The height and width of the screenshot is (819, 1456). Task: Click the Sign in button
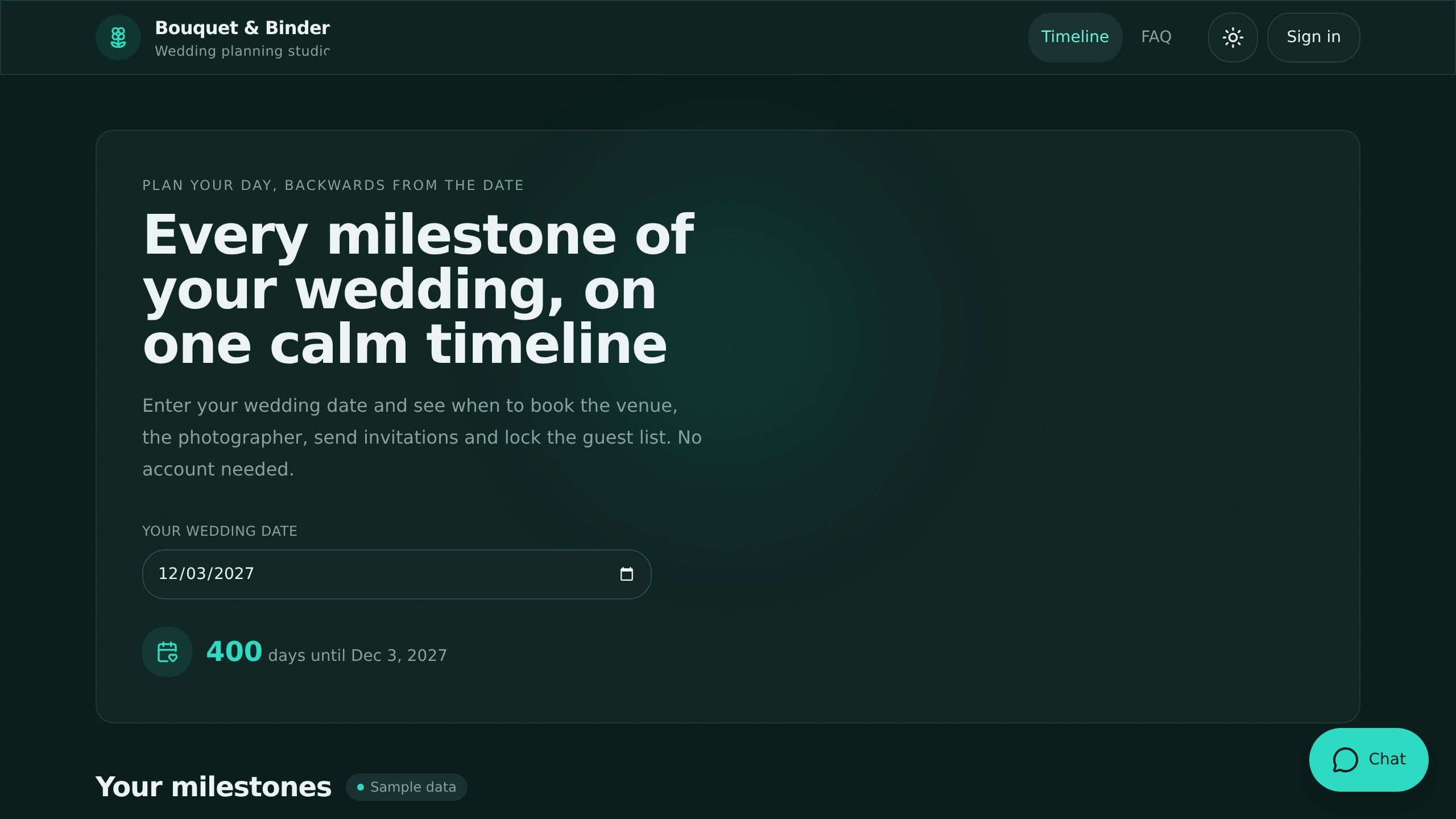tap(1313, 38)
